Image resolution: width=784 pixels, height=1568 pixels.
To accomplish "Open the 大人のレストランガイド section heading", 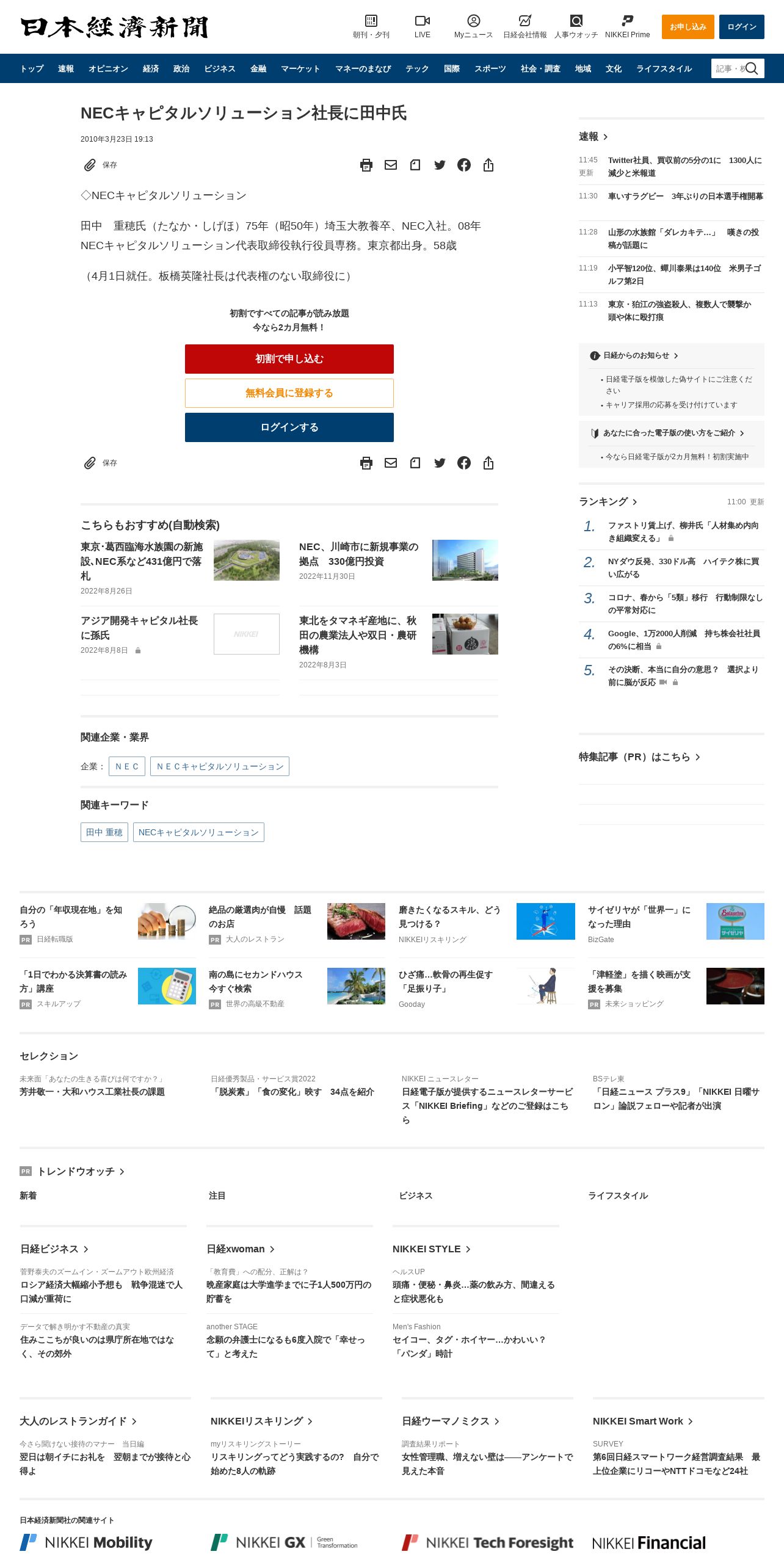I will pyautogui.click(x=78, y=1421).
